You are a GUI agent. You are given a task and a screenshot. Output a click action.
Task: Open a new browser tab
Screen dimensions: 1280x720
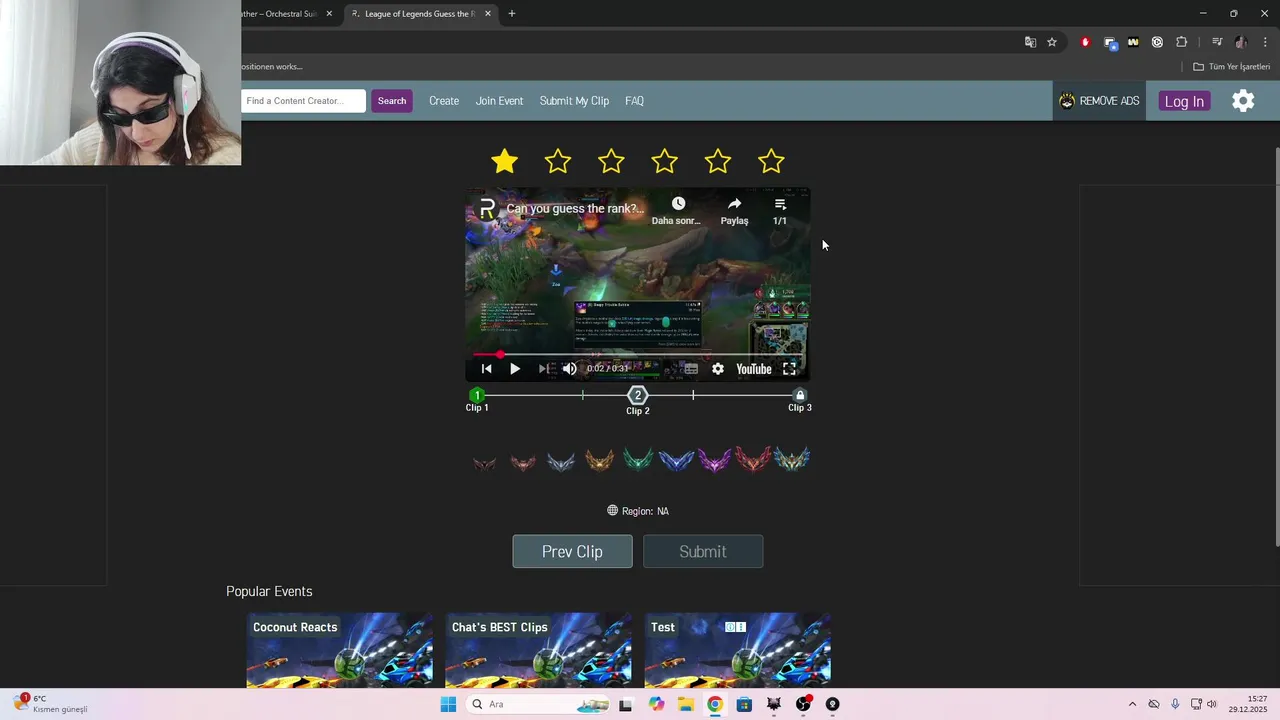pos(512,14)
